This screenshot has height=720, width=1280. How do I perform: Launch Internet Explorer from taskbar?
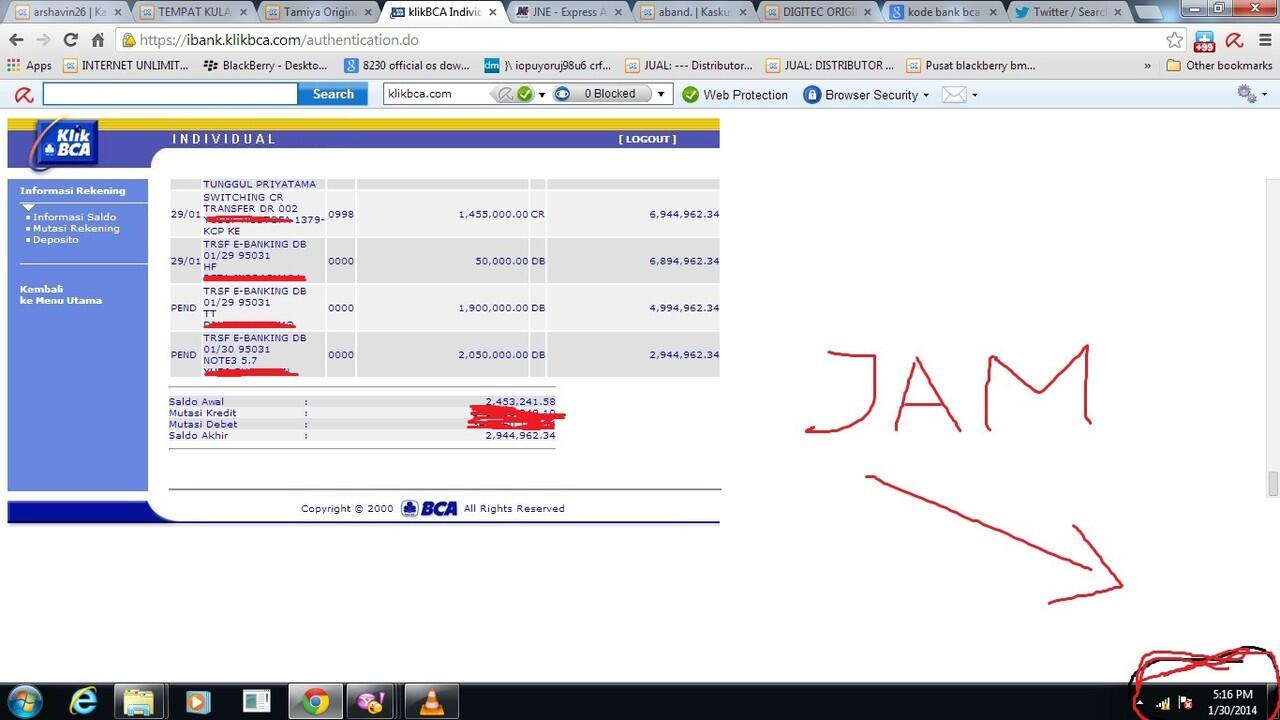point(83,702)
